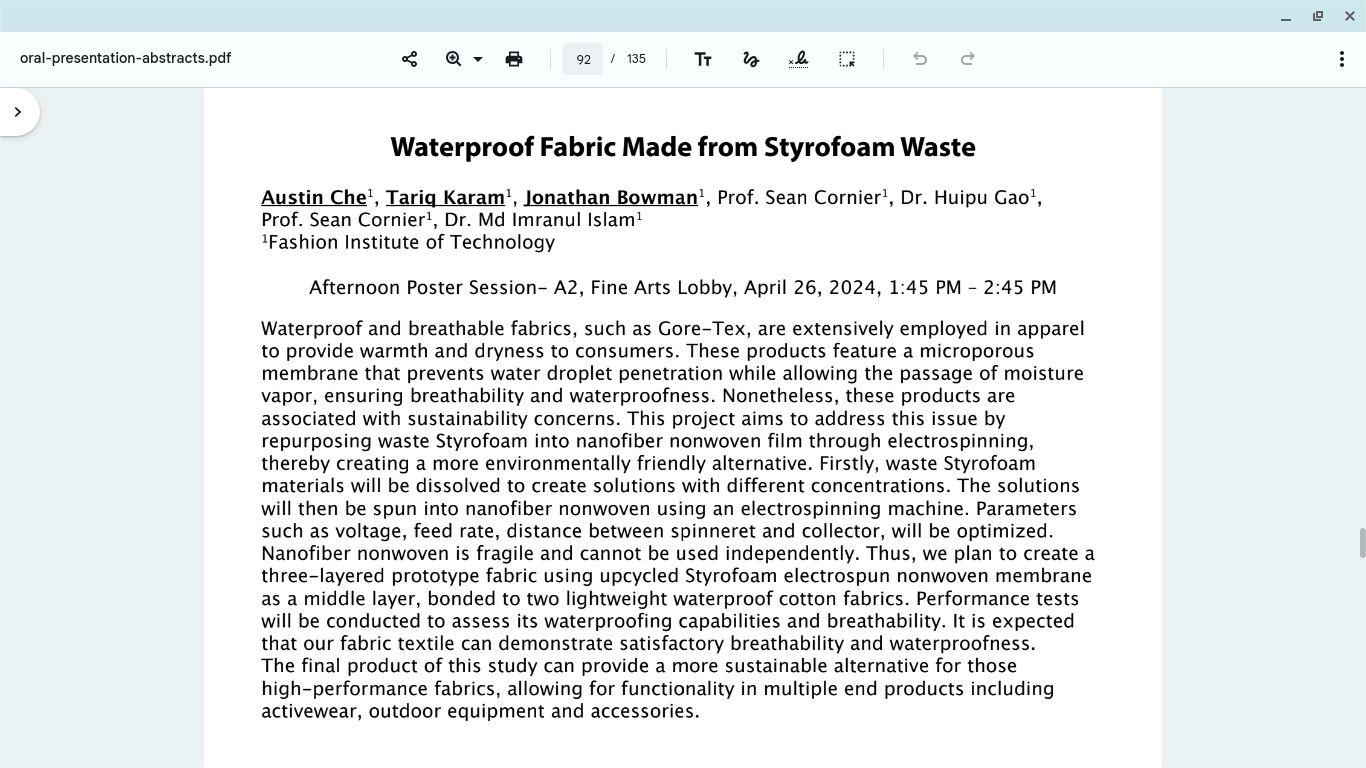This screenshot has width=1366, height=768.
Task: Click author name Austin Che
Action: tap(314, 197)
